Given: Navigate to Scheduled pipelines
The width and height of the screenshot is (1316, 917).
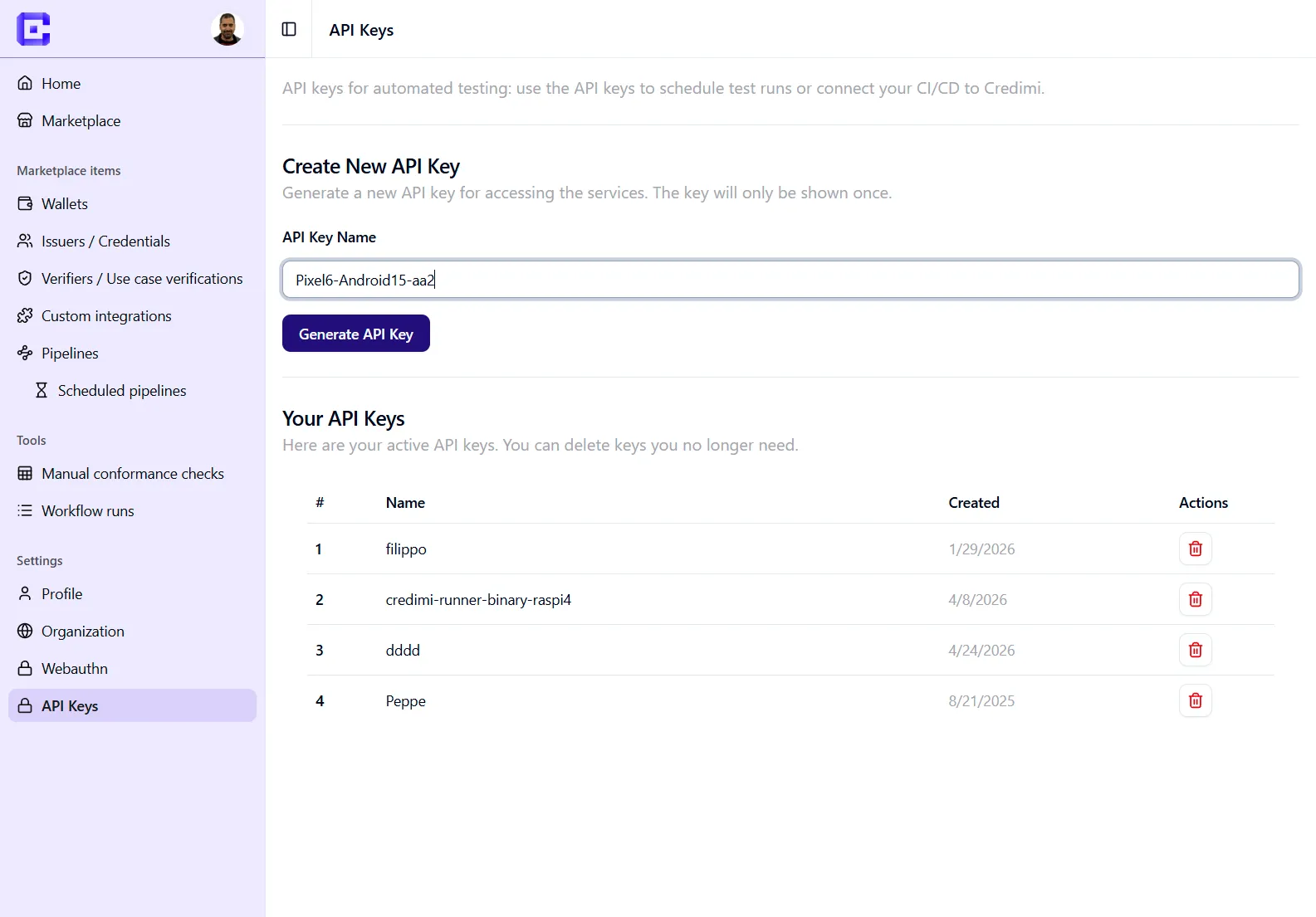Looking at the screenshot, I should 140,390.
